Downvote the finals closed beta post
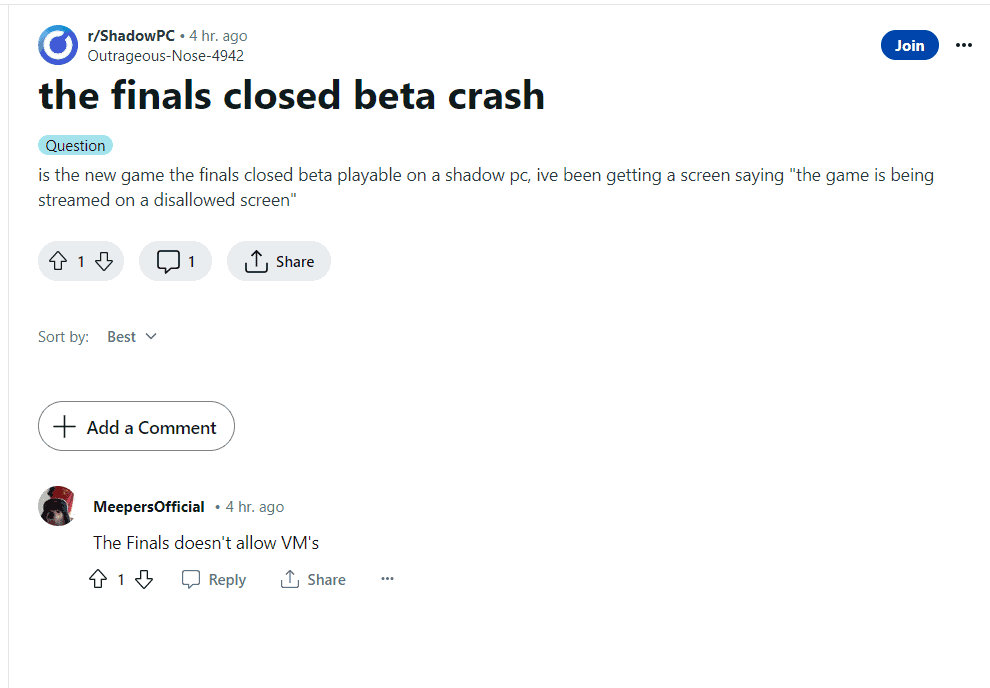 click(104, 262)
